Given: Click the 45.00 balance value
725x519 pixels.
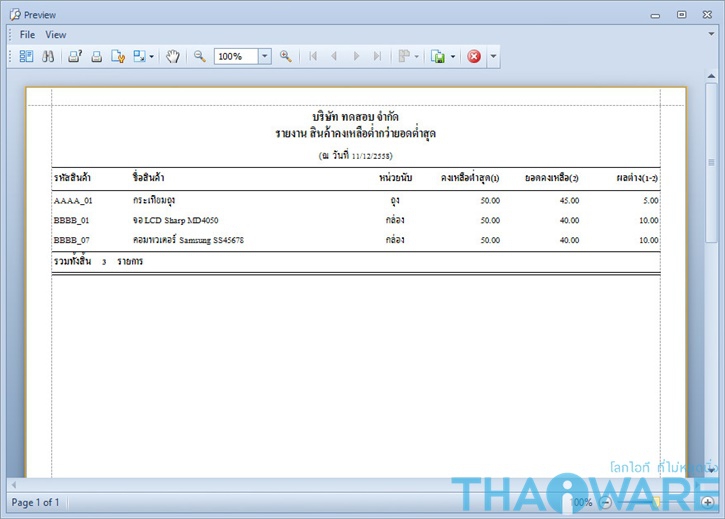Looking at the screenshot, I should (569, 201).
